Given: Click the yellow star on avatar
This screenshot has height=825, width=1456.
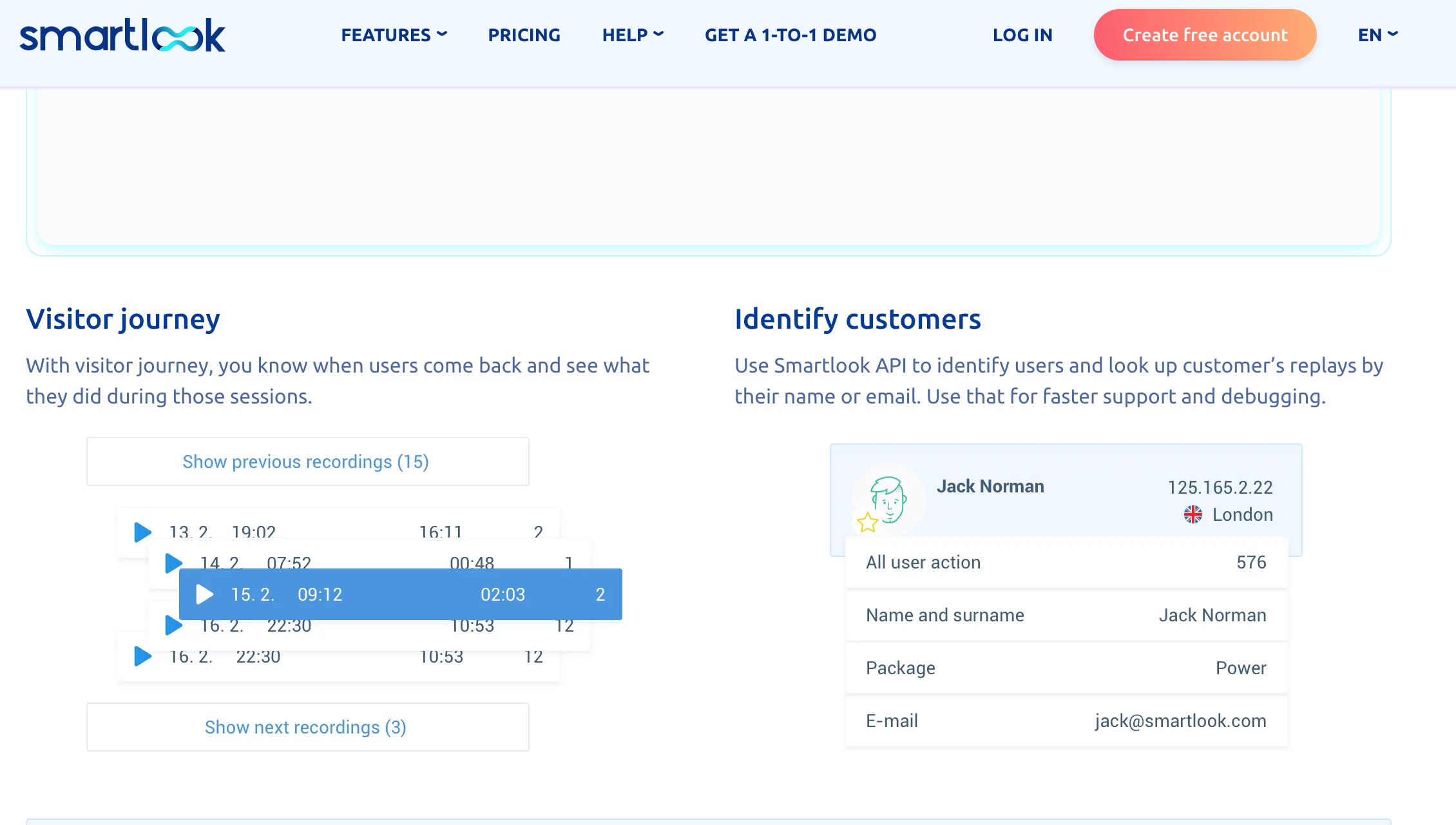Looking at the screenshot, I should (x=868, y=522).
